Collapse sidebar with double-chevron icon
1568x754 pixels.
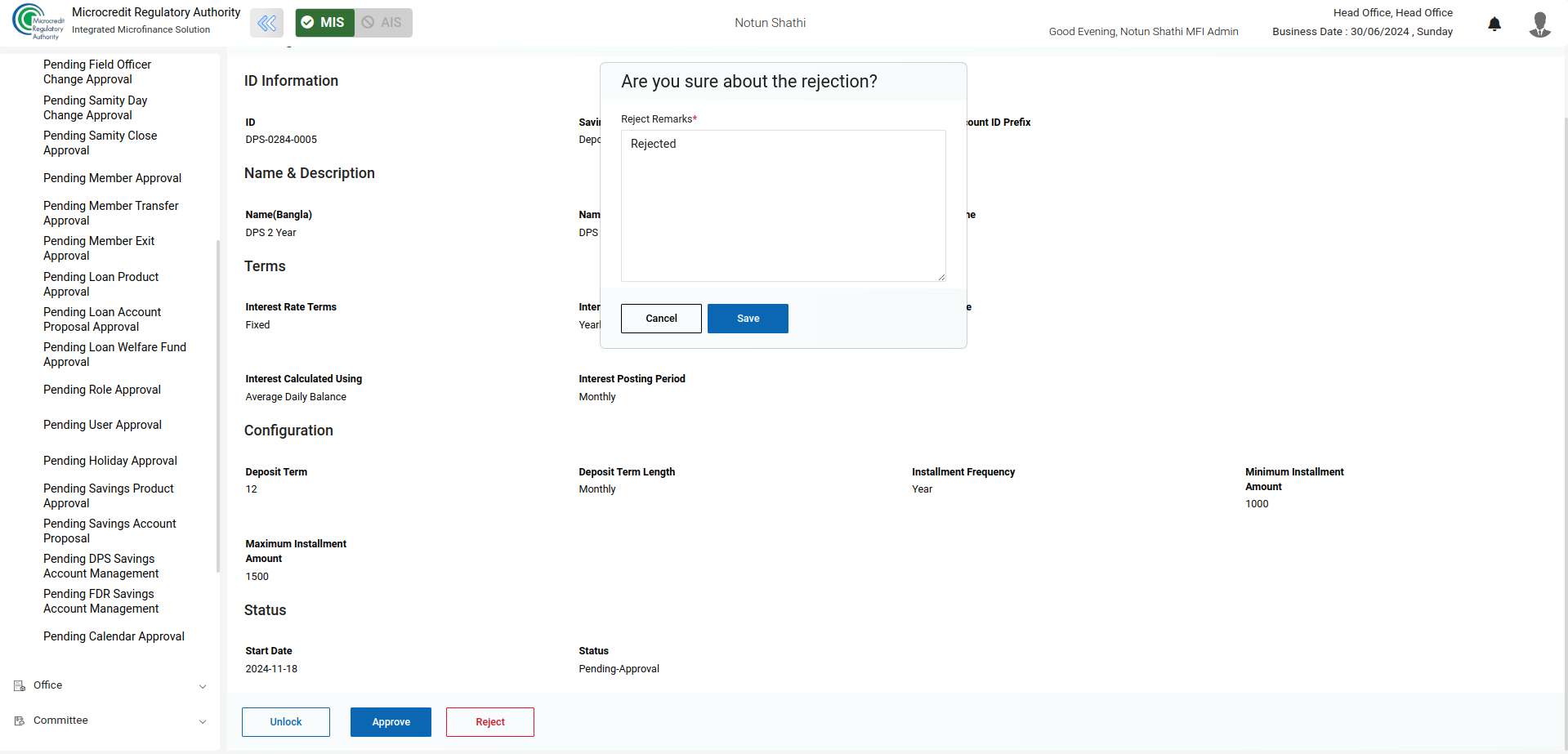tap(266, 23)
